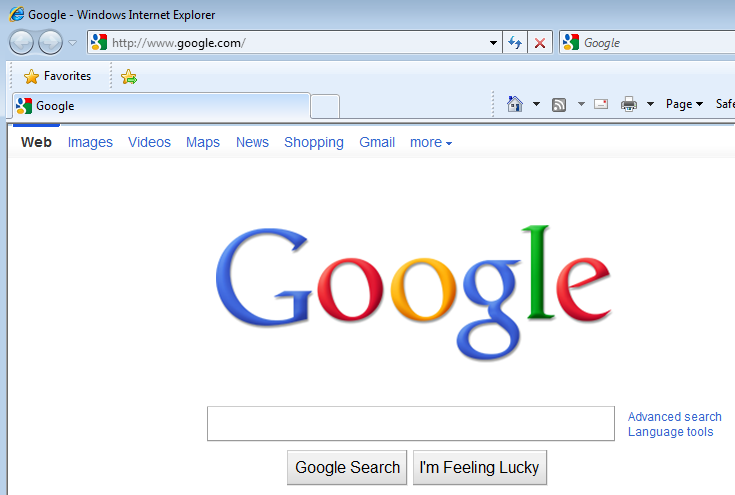Viewport: 735px width, 495px height.
Task: Click the Read mail envelope icon
Action: pyautogui.click(x=601, y=104)
